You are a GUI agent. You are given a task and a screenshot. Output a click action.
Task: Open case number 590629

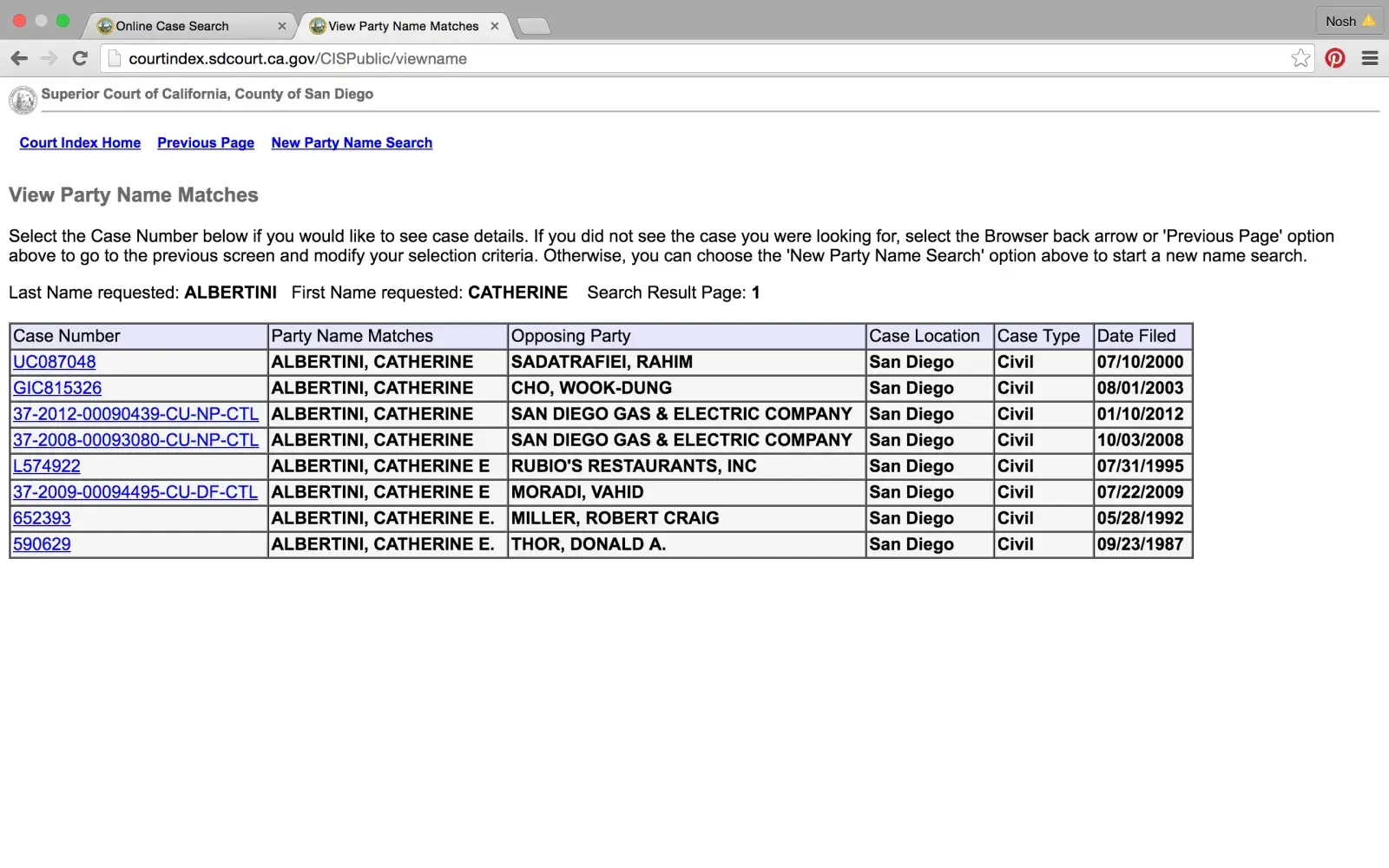[42, 544]
